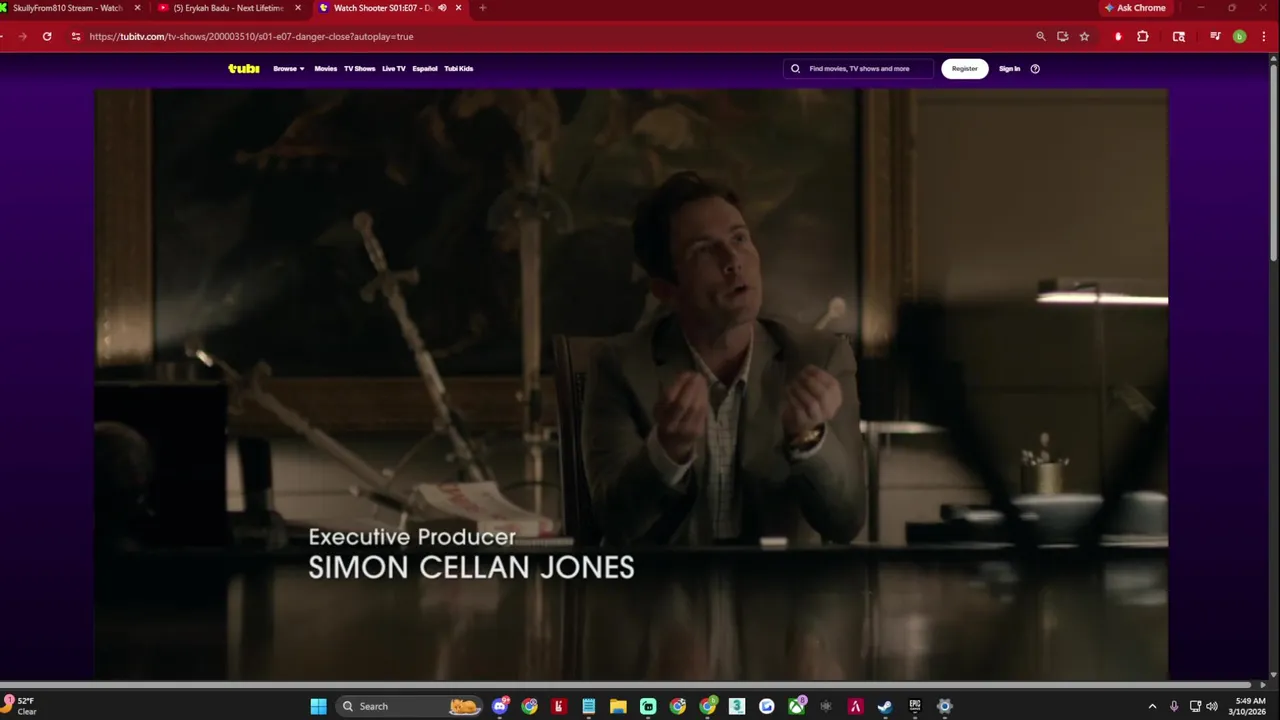The width and height of the screenshot is (1280, 720).
Task: Open Discord from the taskbar
Action: pyautogui.click(x=500, y=706)
